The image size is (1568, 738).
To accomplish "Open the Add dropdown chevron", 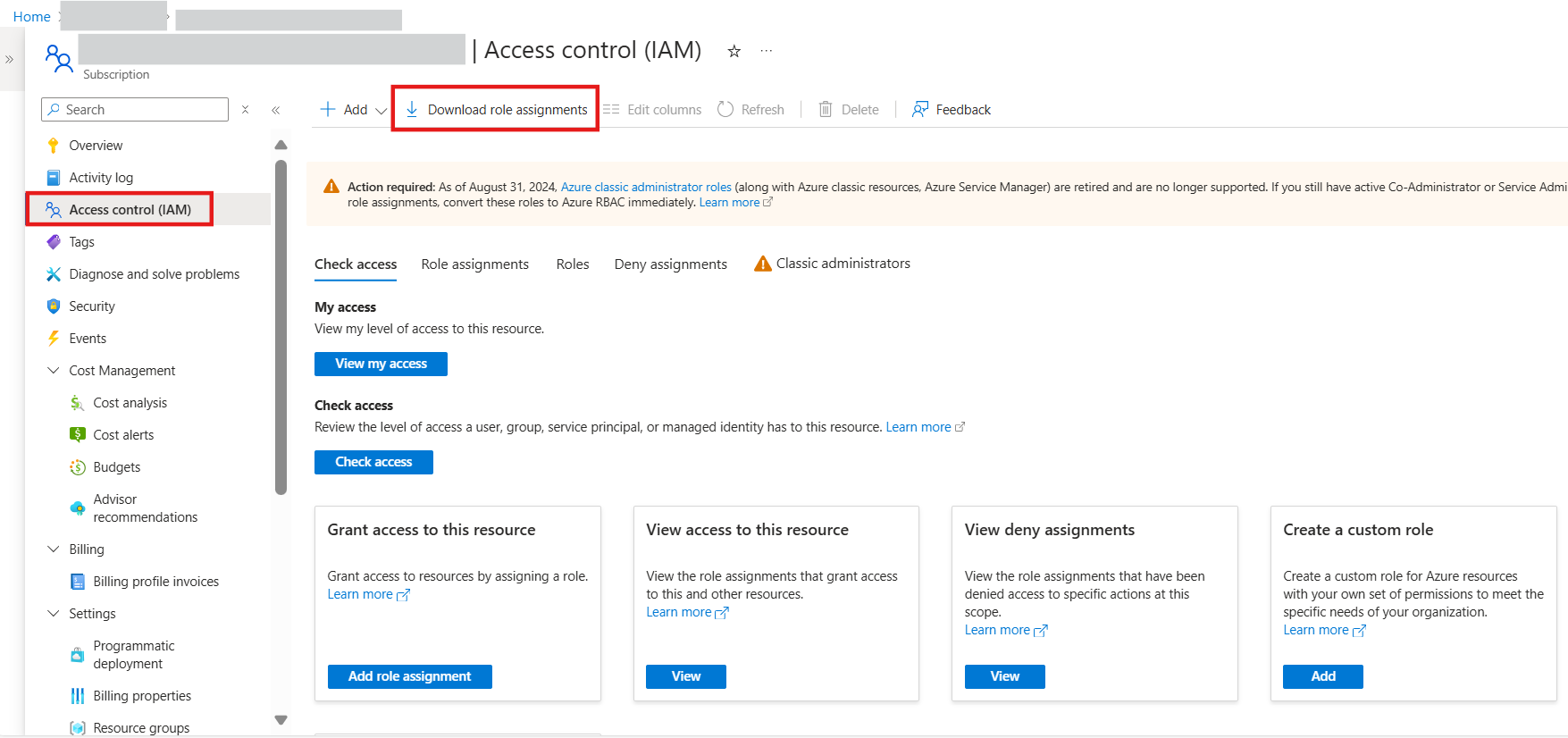I will coord(382,111).
